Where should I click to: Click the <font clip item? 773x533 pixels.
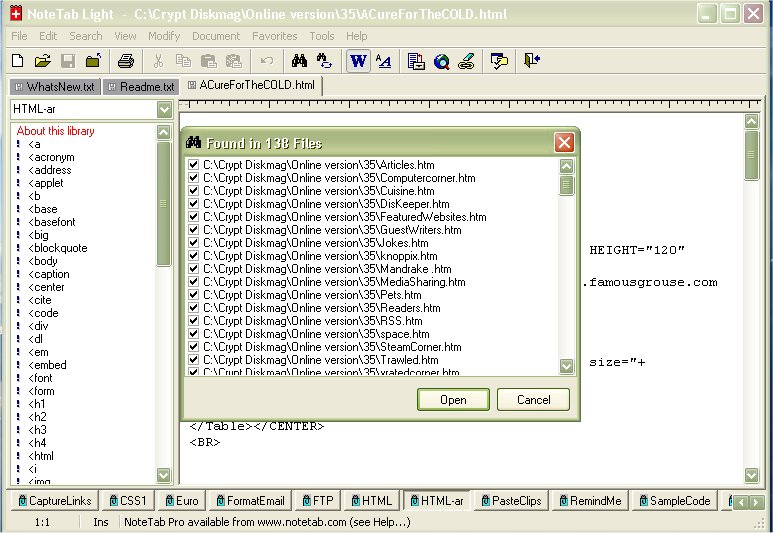point(40,378)
